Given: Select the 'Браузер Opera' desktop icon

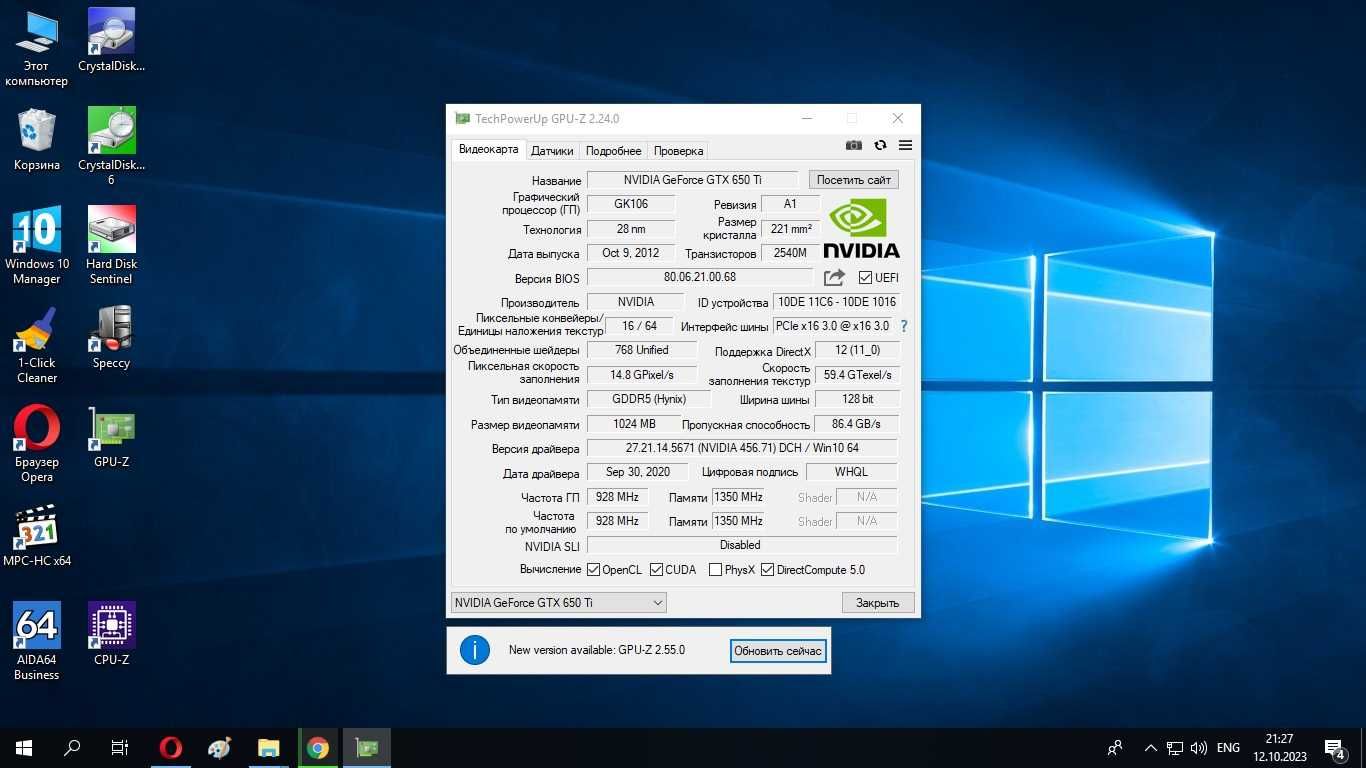Looking at the screenshot, I should 37,443.
